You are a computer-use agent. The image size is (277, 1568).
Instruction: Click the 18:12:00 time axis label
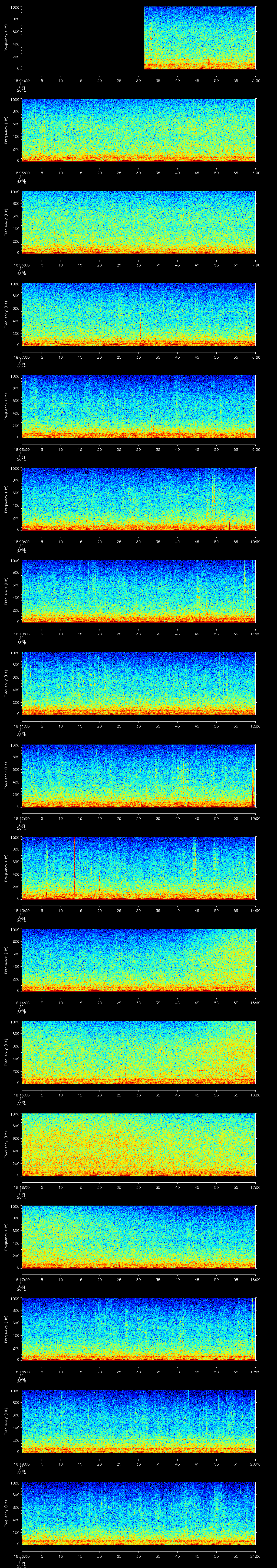(21, 818)
